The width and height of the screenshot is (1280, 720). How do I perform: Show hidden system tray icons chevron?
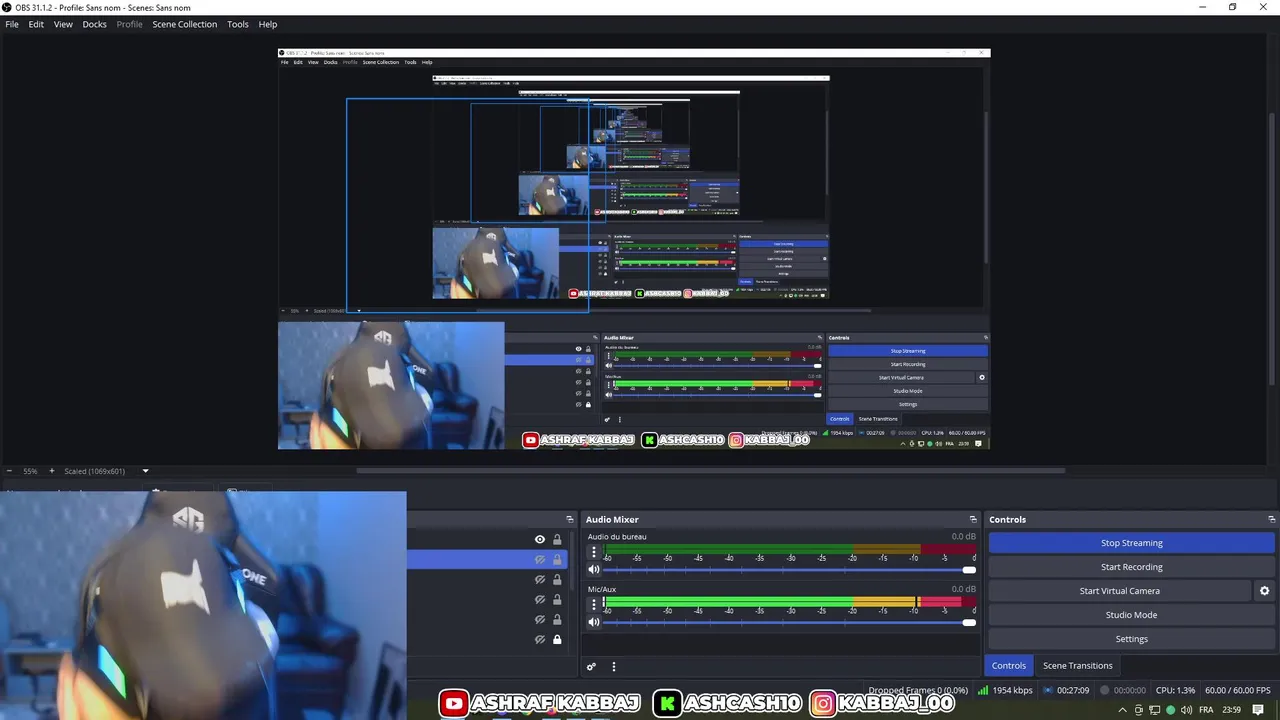pyautogui.click(x=1122, y=710)
